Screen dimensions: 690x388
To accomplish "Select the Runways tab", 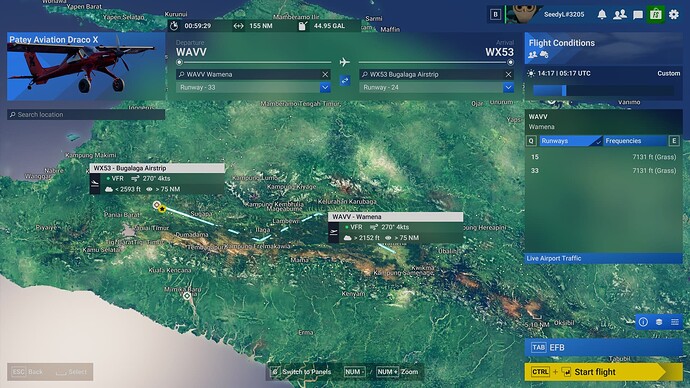I will [571, 141].
